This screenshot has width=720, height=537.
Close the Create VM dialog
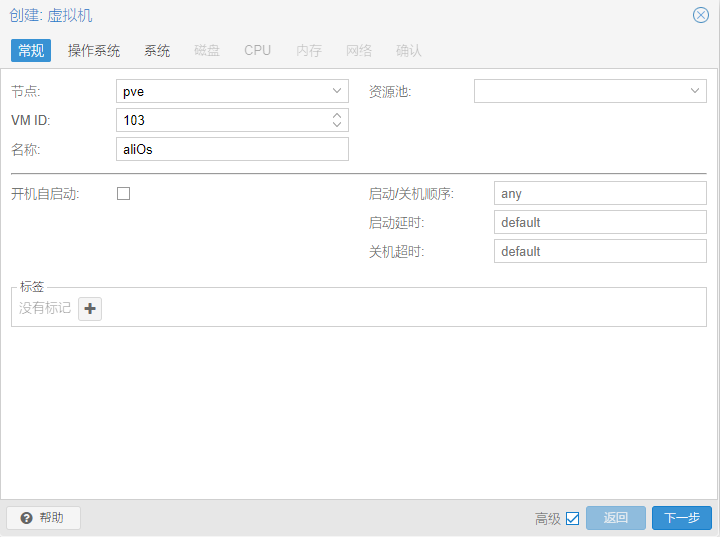tap(701, 16)
